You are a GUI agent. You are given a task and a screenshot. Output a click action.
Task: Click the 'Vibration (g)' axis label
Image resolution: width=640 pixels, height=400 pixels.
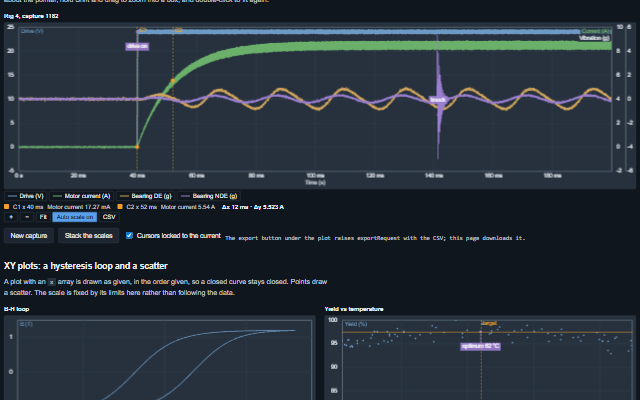[594, 38]
